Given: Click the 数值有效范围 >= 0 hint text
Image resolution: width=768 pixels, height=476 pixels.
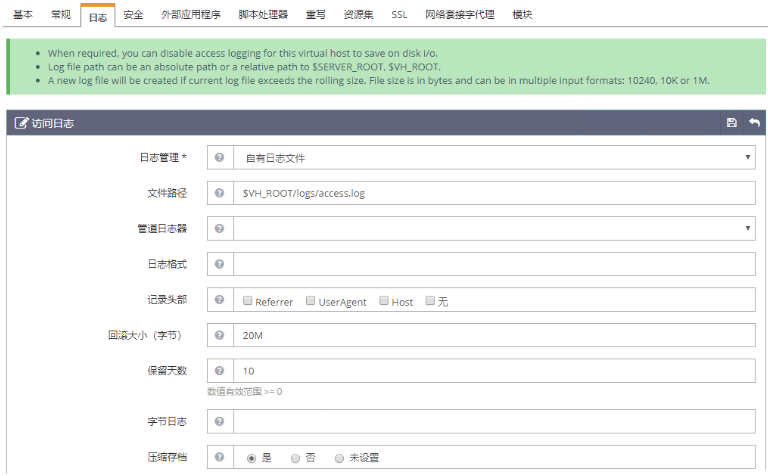Looking at the screenshot, I should (244, 391).
